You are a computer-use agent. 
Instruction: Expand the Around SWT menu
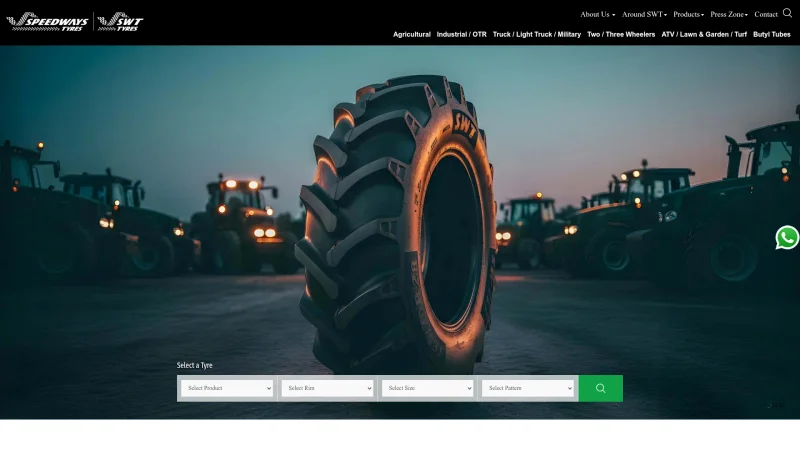[x=644, y=14]
